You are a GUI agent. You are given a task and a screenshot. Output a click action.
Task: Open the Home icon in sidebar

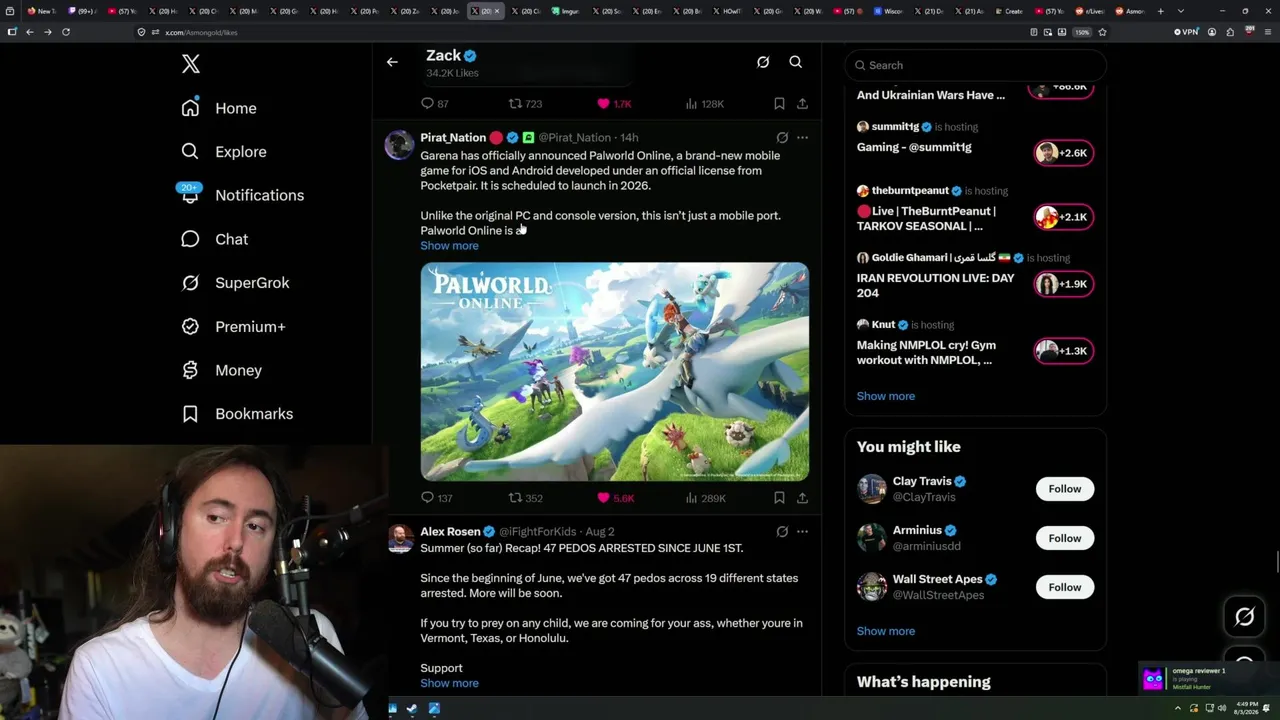click(x=190, y=108)
